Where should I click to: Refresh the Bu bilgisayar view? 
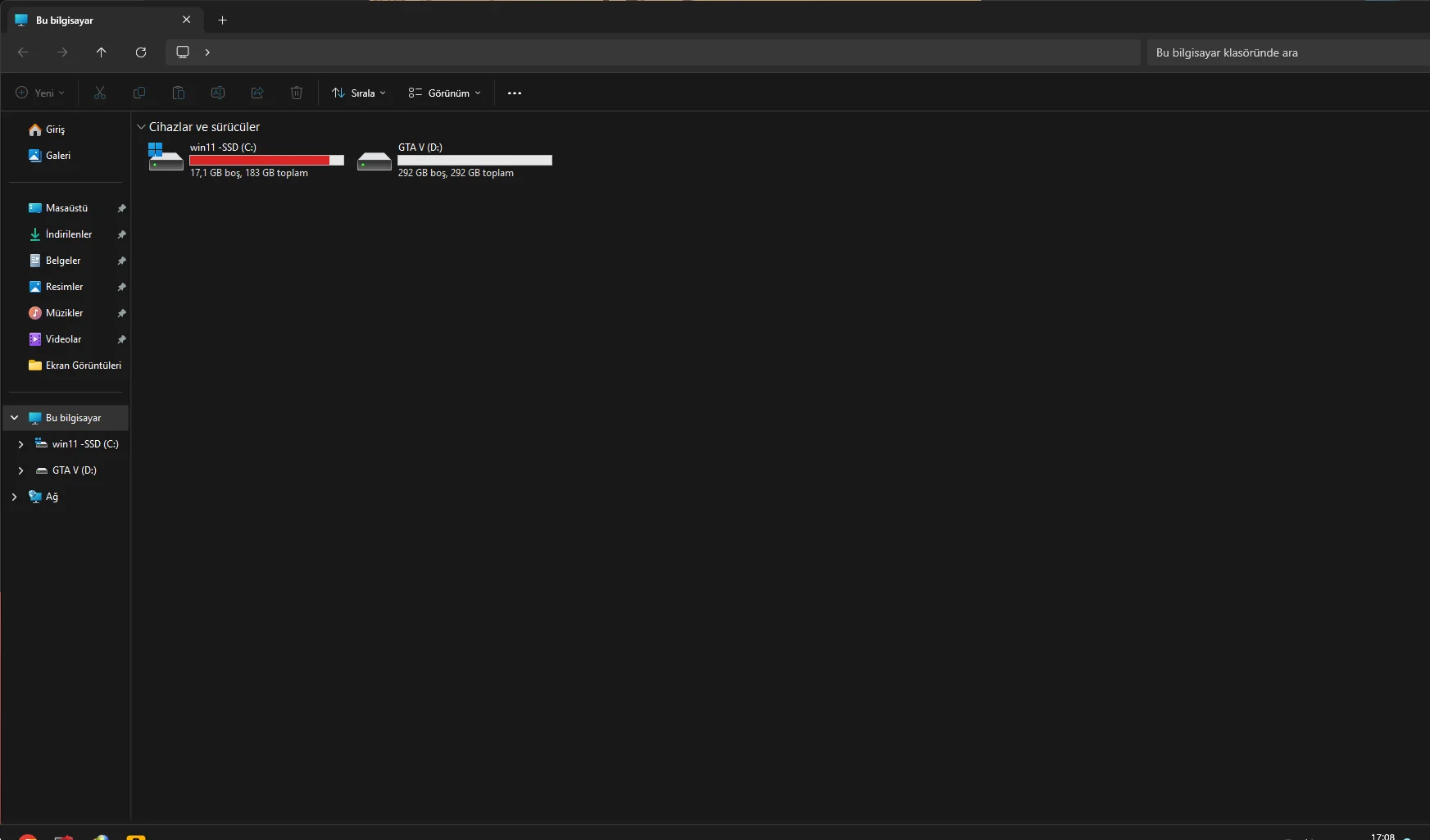pyautogui.click(x=141, y=52)
